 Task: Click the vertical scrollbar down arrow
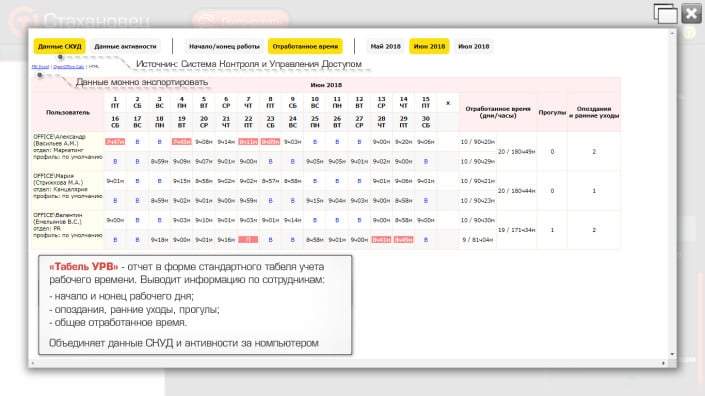coord(672,355)
